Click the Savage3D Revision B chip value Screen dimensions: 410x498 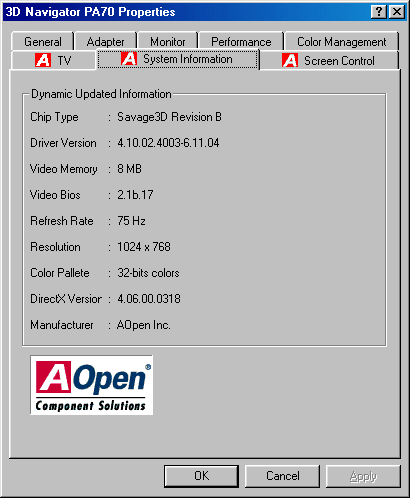point(169,117)
